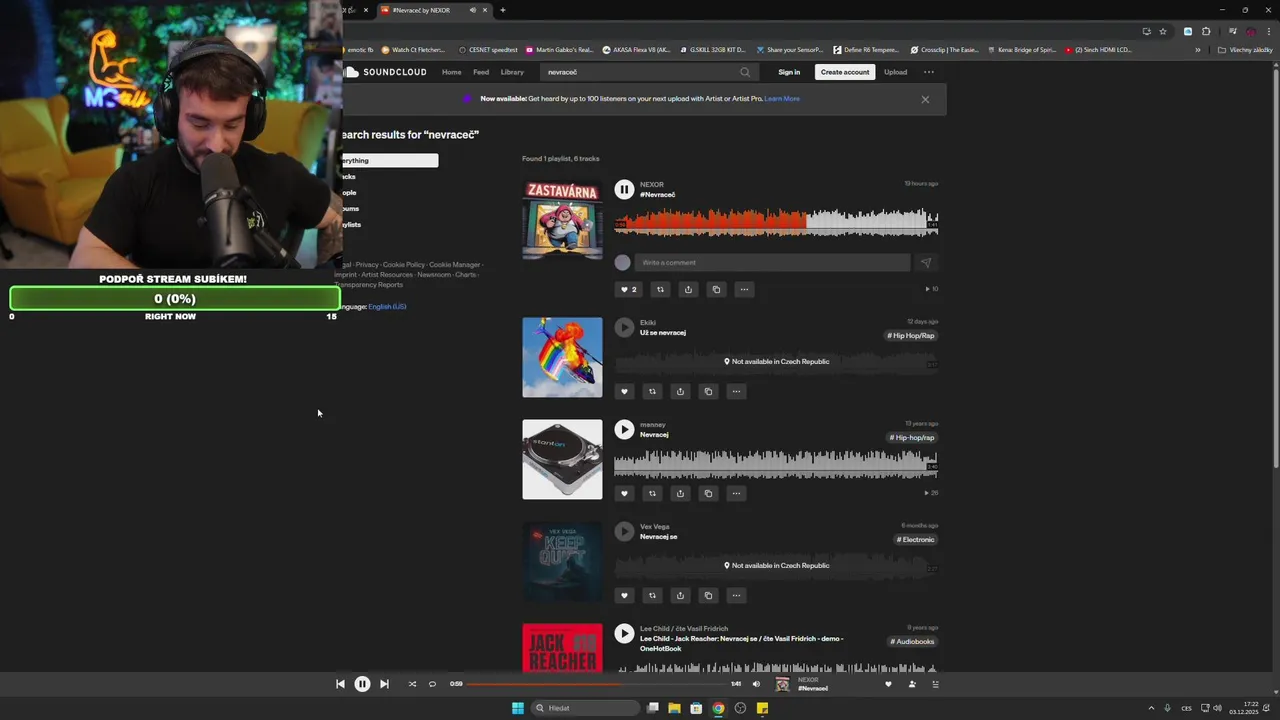Image resolution: width=1280 pixels, height=720 pixels.
Task: Open more options for manney Nevracej
Action: click(x=736, y=494)
